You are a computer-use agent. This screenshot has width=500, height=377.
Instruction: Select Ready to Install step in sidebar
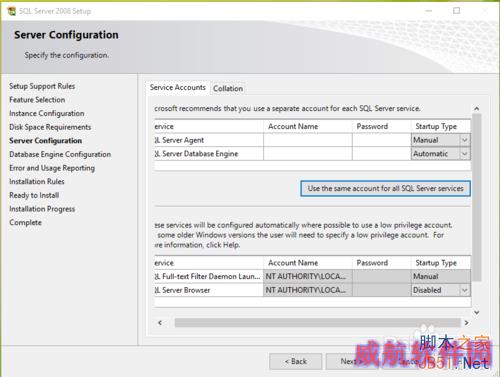pos(34,195)
